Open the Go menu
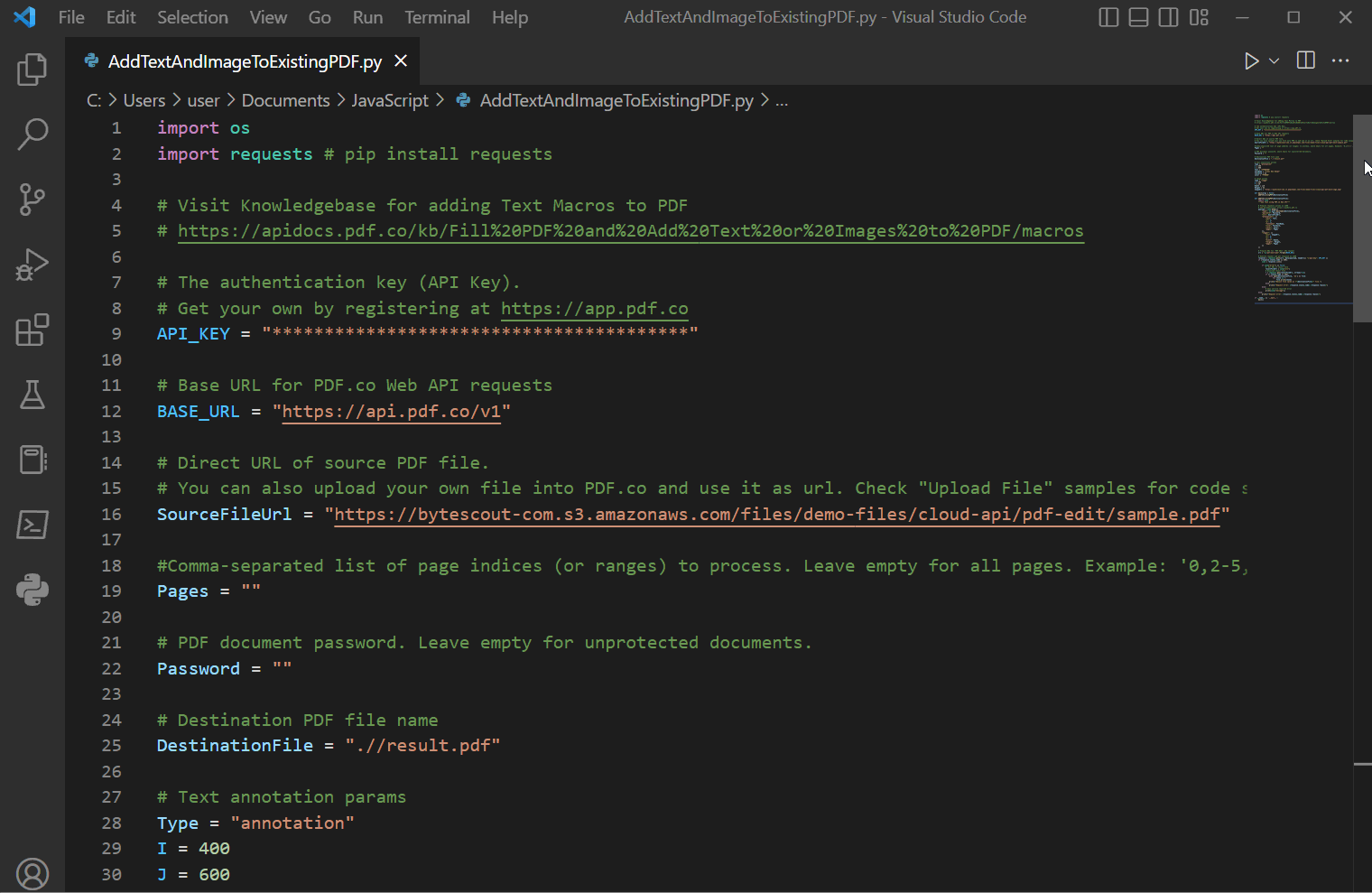The image size is (1372, 893). pos(320,17)
